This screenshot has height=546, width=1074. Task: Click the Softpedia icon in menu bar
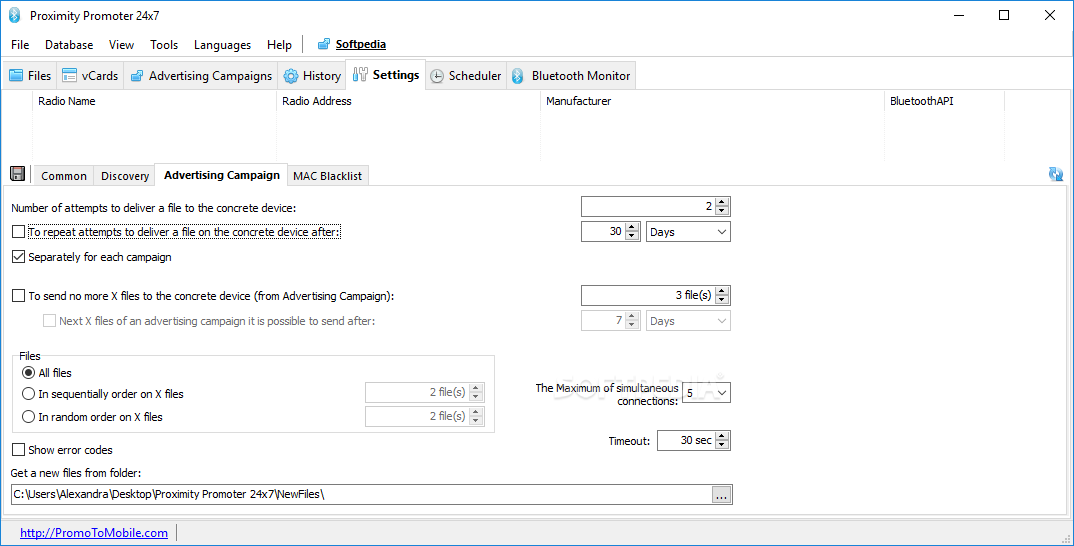324,45
